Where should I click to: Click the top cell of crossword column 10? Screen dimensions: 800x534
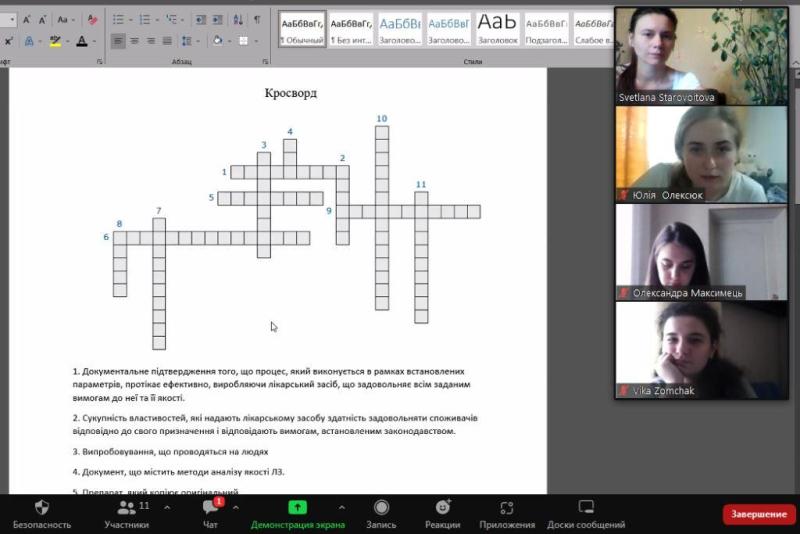coord(382,133)
